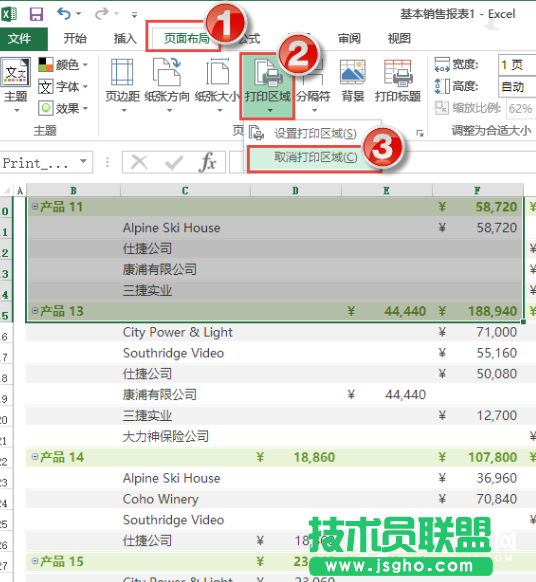Open the Undo history dropdown arrow
This screenshot has height=582, width=536.
[x=78, y=14]
